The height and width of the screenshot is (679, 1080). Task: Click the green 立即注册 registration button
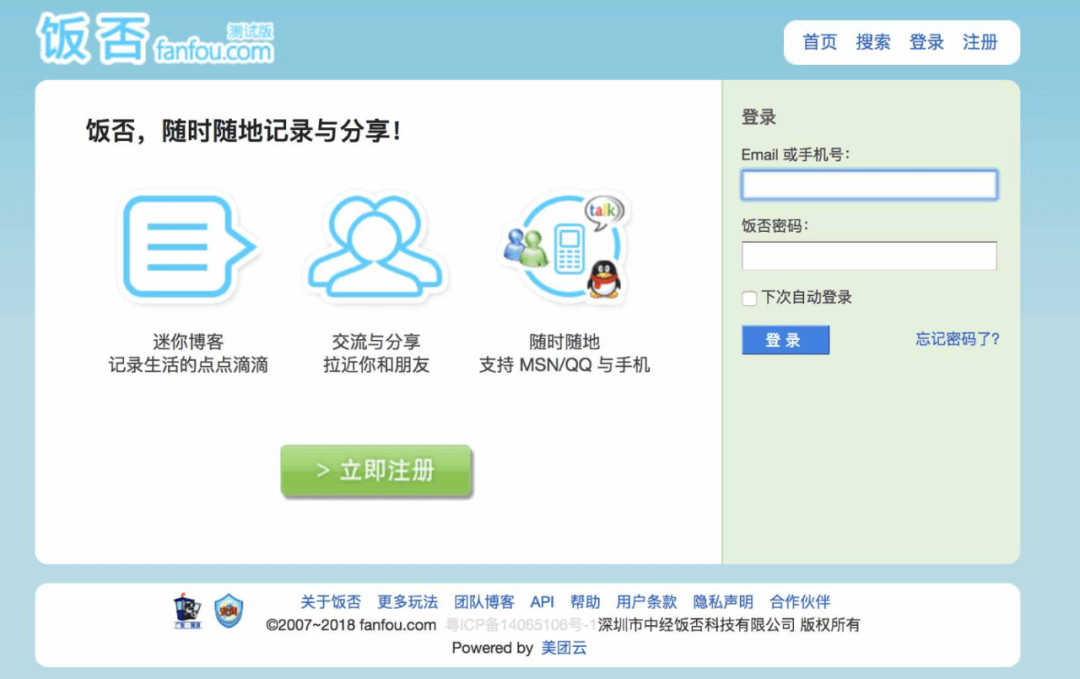[x=376, y=470]
